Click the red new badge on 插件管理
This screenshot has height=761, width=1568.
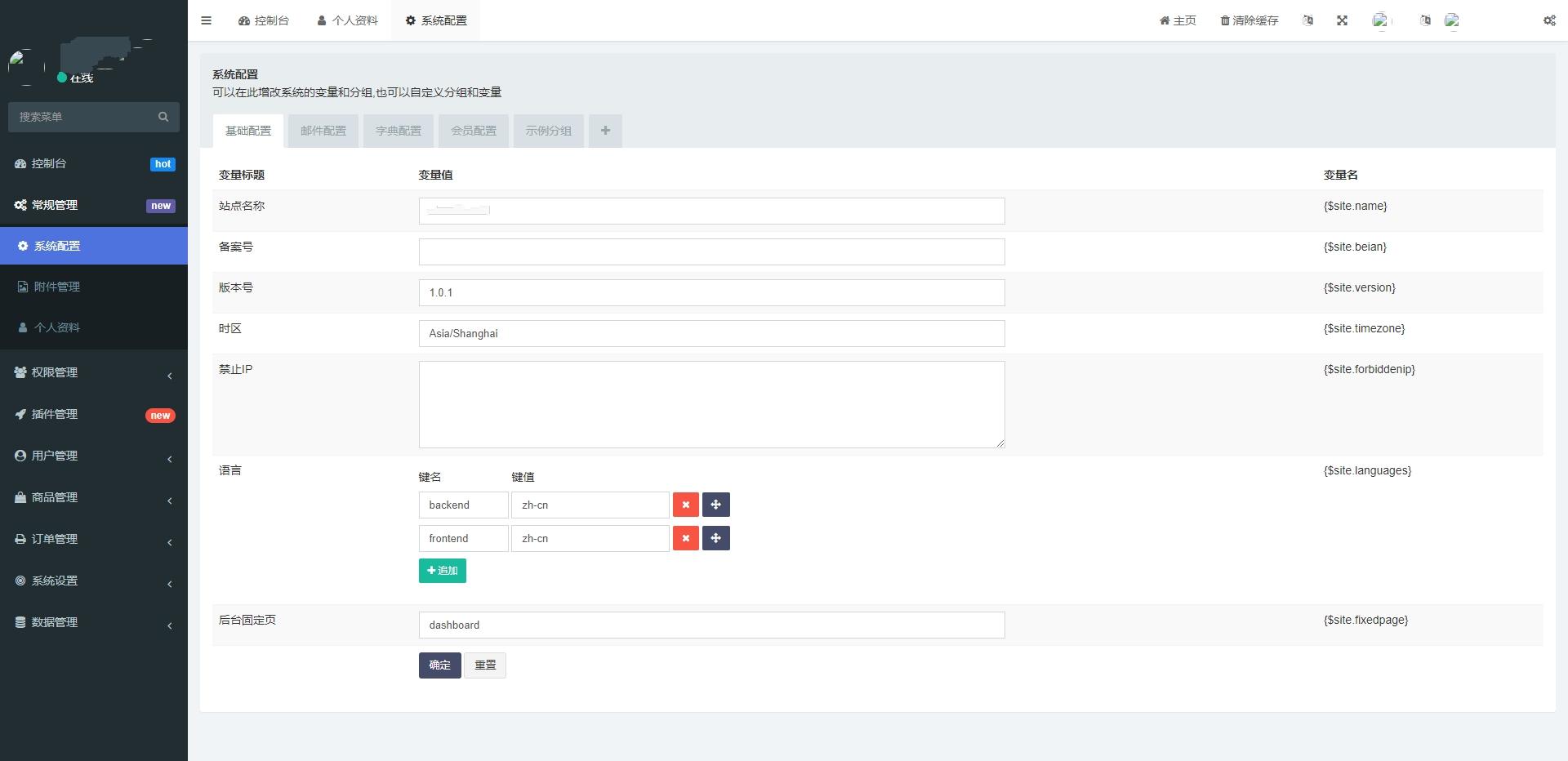(x=160, y=416)
